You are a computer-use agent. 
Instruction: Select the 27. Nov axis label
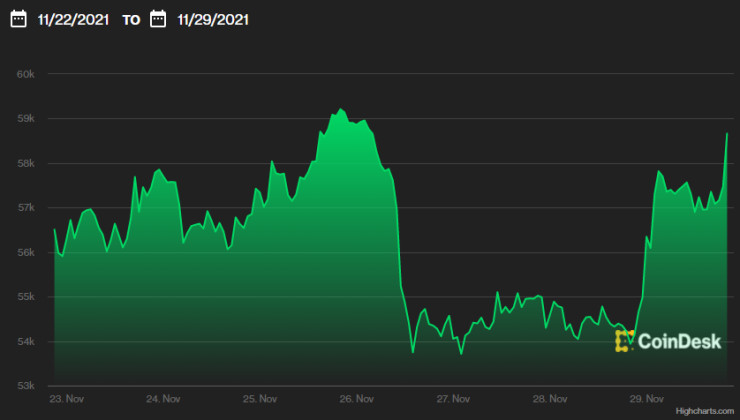(454, 397)
